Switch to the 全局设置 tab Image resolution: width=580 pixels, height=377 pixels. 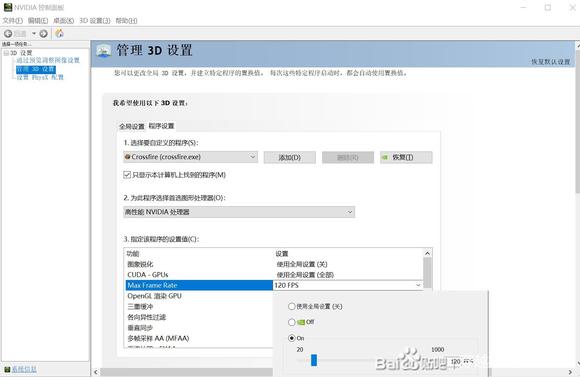132,126
